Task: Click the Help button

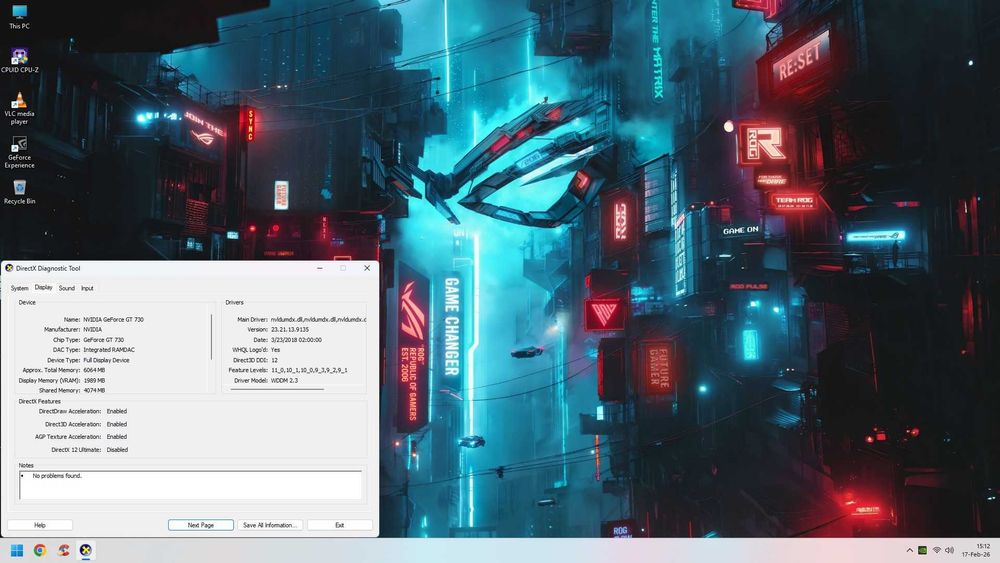Action: pyautogui.click(x=40, y=525)
